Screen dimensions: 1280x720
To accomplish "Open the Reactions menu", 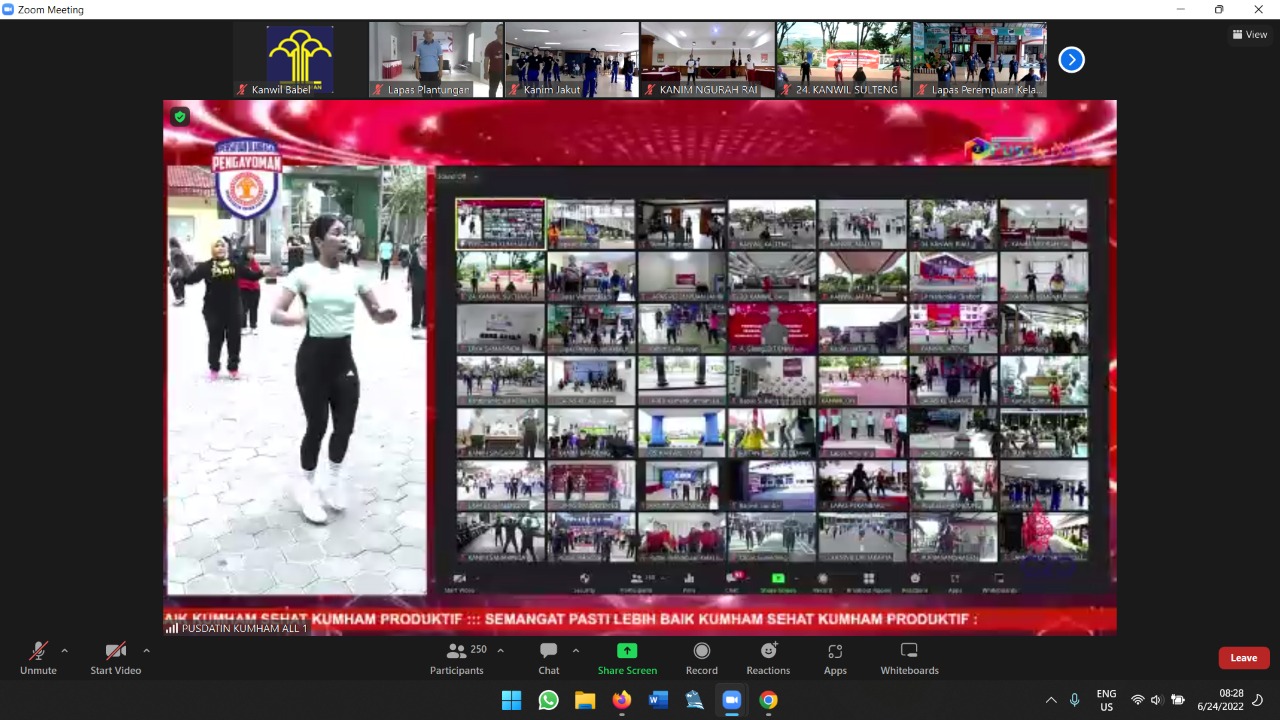I will 768,658.
